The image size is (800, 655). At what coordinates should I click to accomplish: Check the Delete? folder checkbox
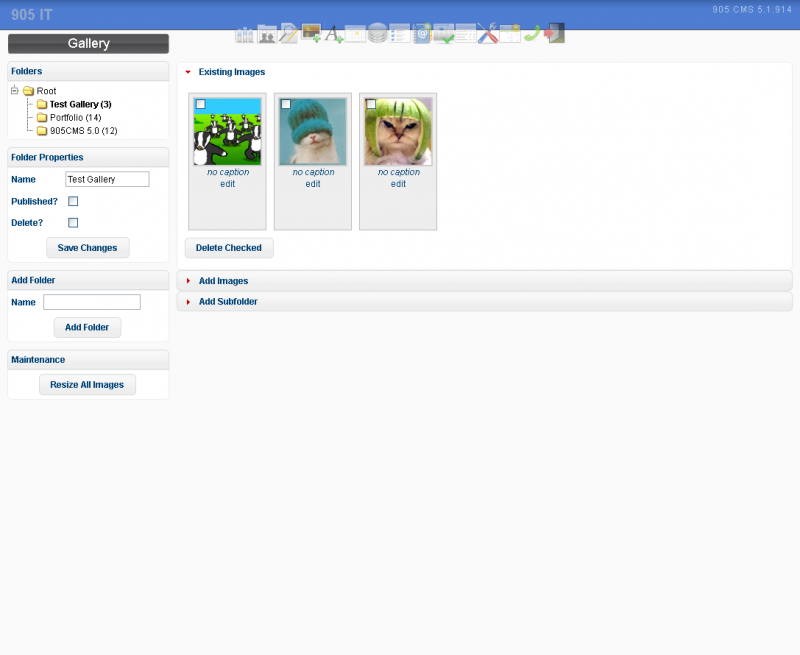73,223
